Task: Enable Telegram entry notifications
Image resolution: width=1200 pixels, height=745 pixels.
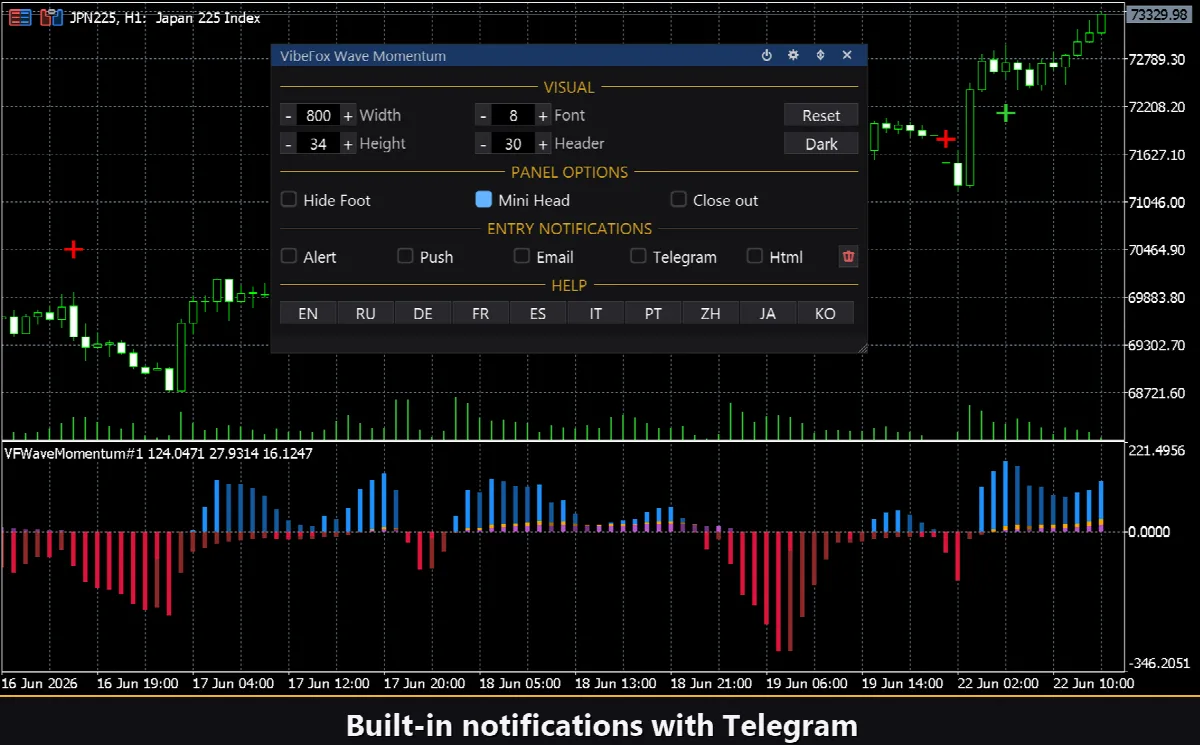Action: pos(638,257)
